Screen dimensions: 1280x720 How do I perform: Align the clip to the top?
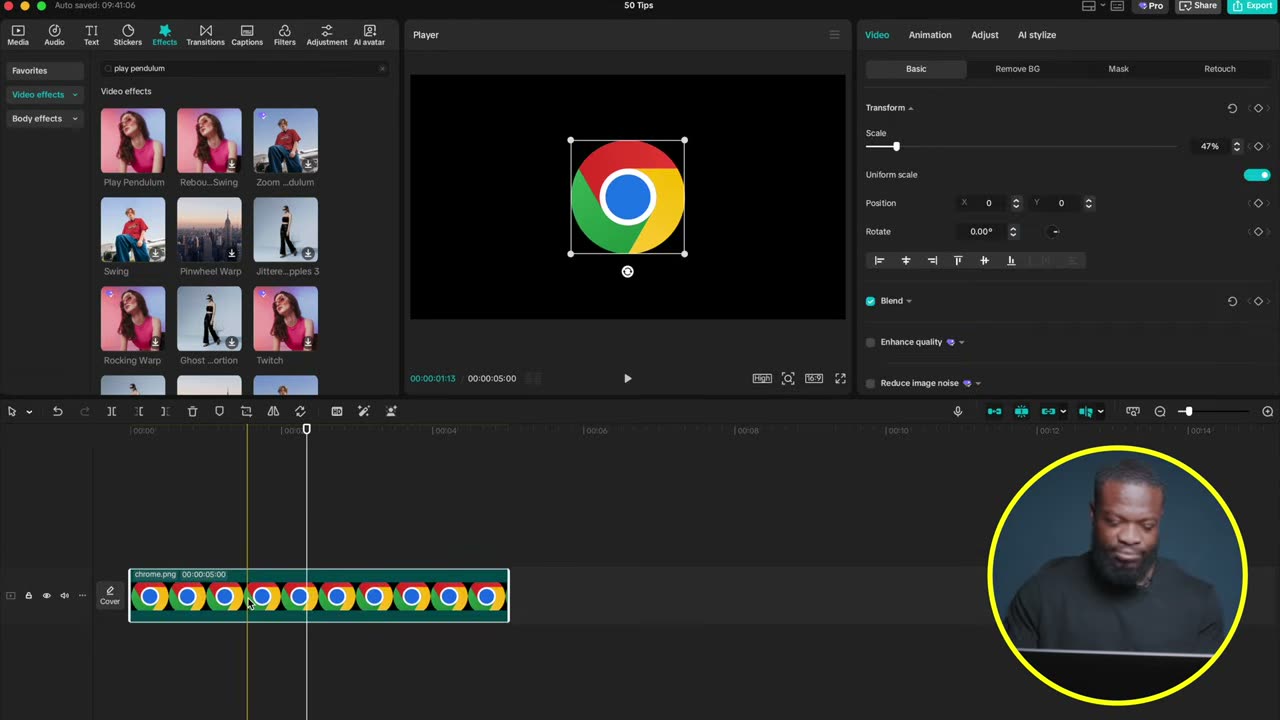(958, 260)
